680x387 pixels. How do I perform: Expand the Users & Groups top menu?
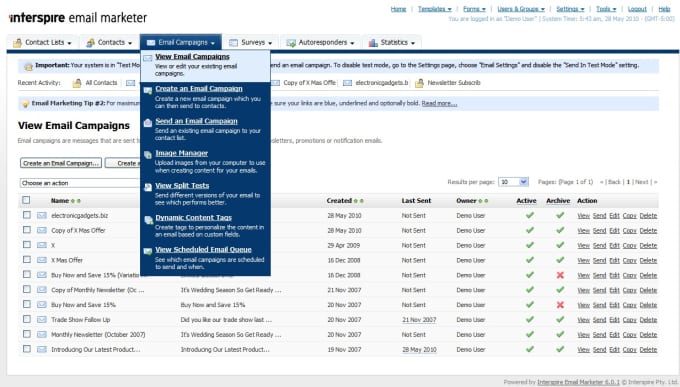pyautogui.click(x=521, y=9)
